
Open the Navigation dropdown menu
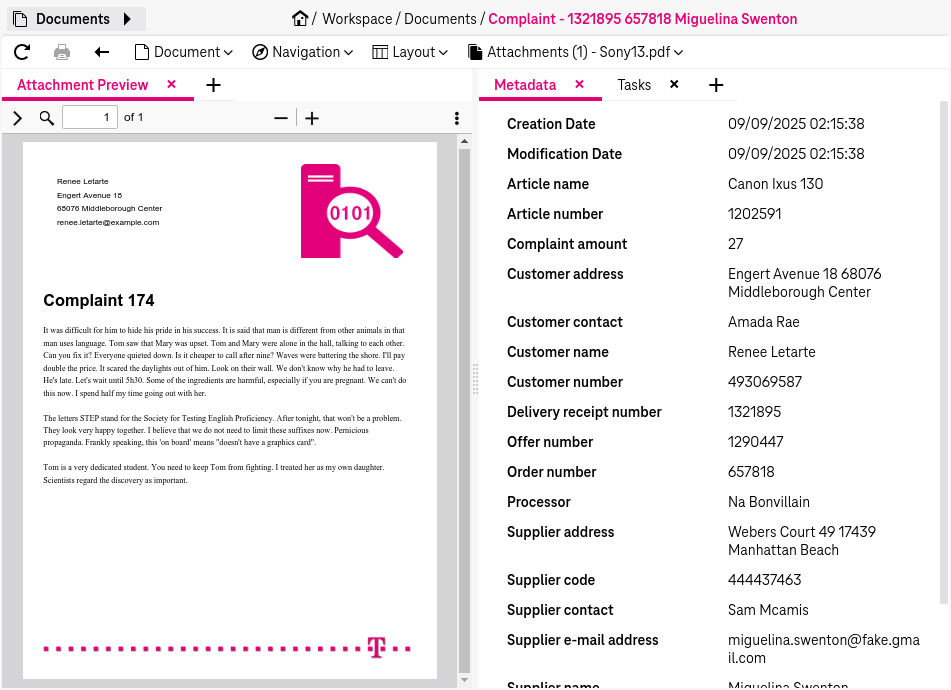click(302, 52)
